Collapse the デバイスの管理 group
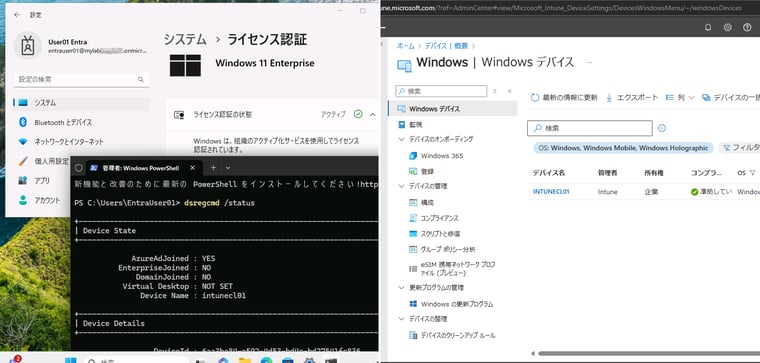This screenshot has height=363, width=760. click(401, 186)
